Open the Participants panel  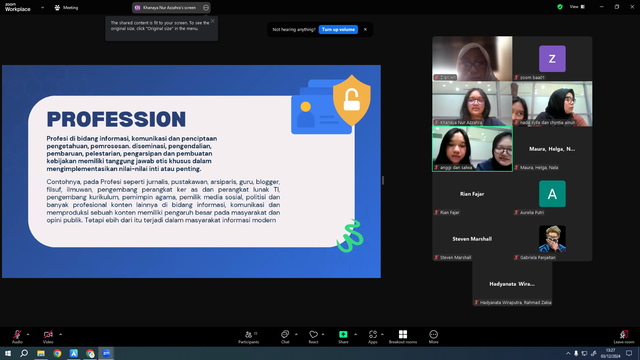[249, 337]
